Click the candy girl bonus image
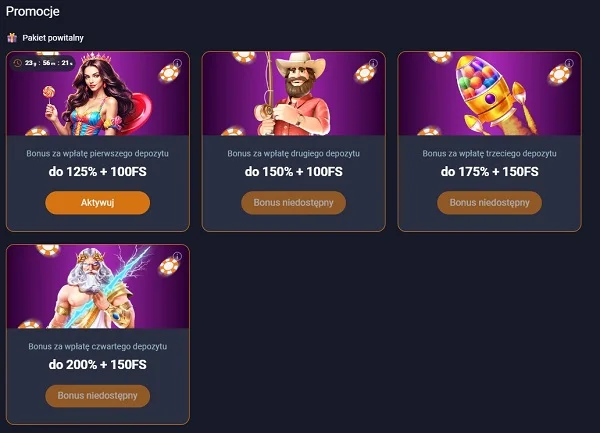Screen dimensions: 600x433 point(97,93)
